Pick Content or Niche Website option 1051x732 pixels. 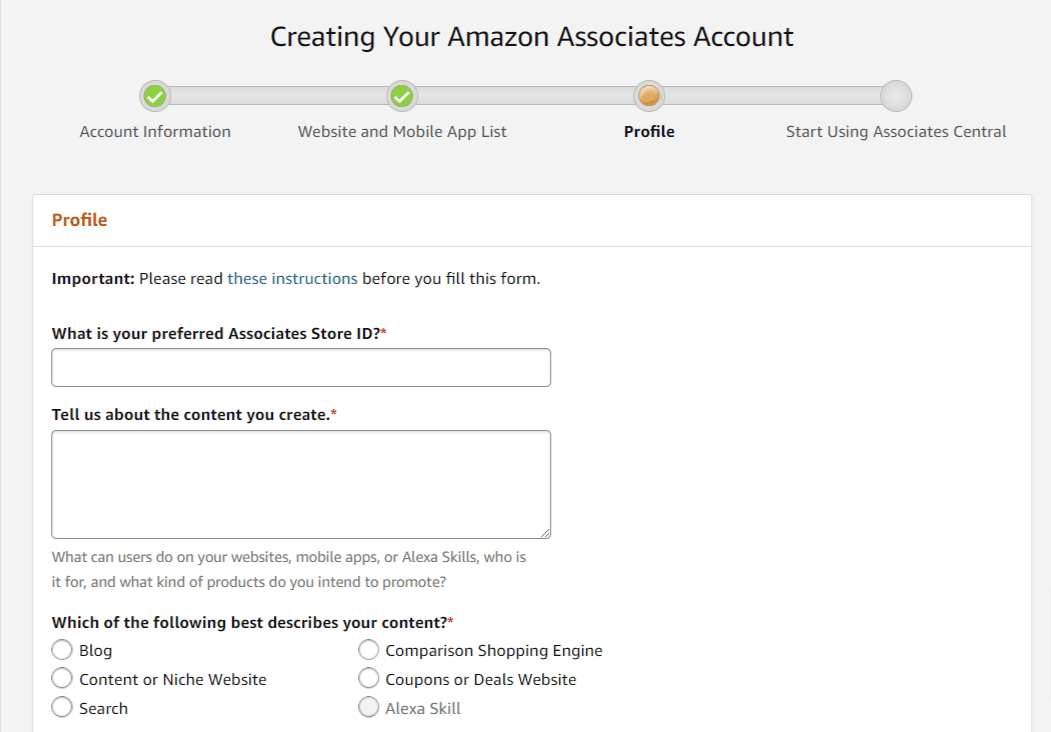click(x=61, y=679)
